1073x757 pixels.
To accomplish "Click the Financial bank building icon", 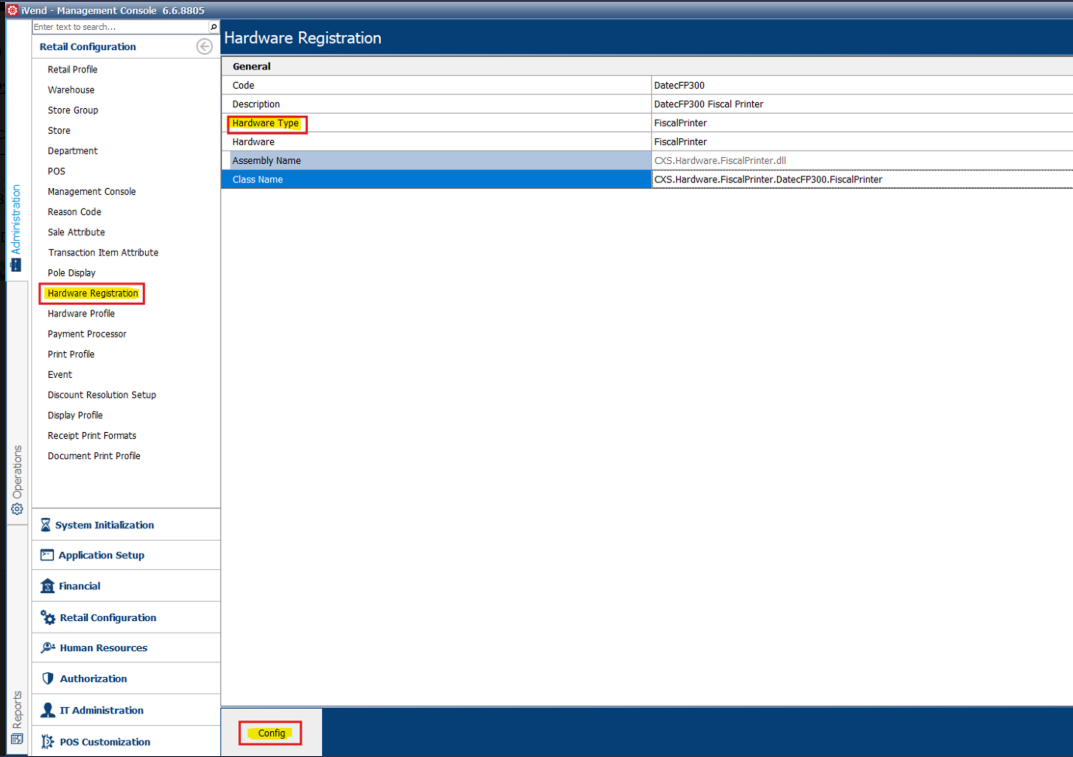I will 47,586.
